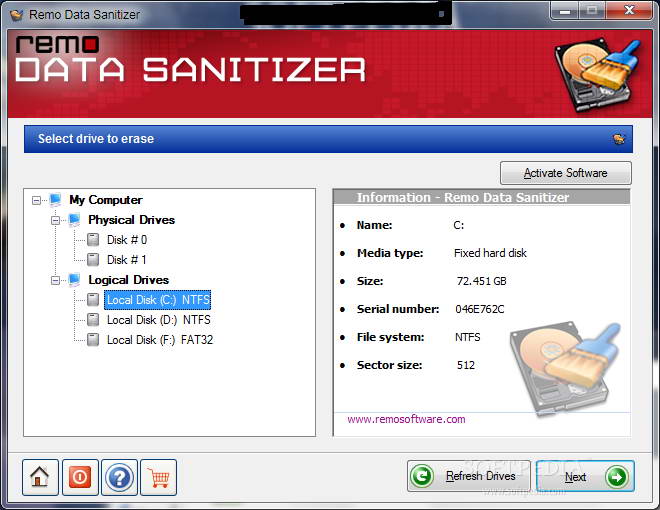The height and width of the screenshot is (510, 660).
Task: Click the green Refresh Drives arrow icon
Action: pos(422,476)
